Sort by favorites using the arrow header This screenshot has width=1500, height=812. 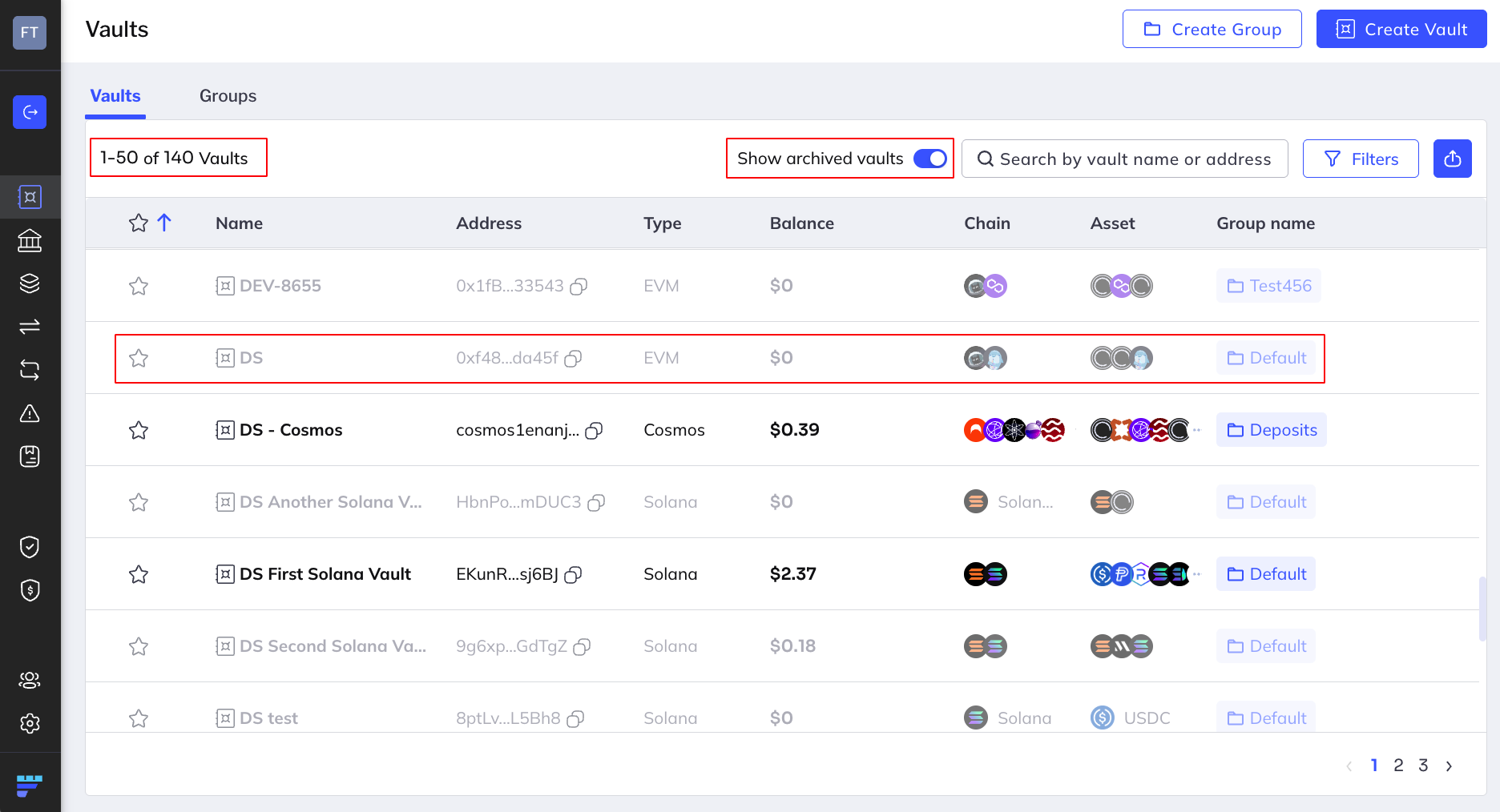click(164, 223)
